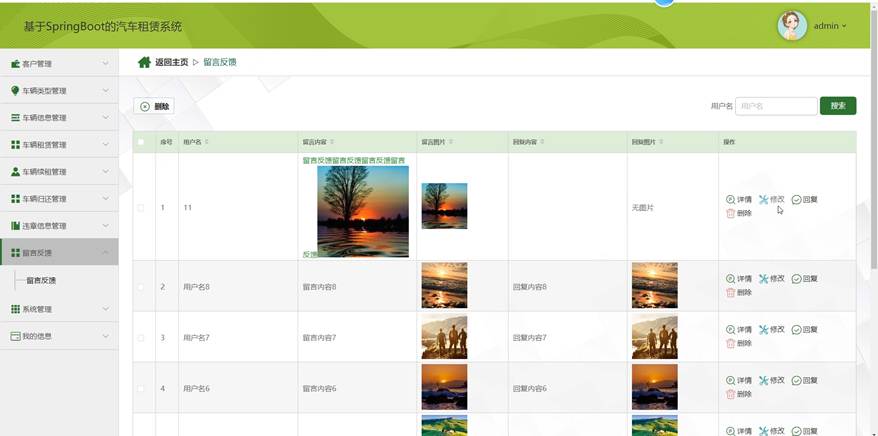
Task: Expand 客户管理 with its chevron
Action: coord(105,64)
